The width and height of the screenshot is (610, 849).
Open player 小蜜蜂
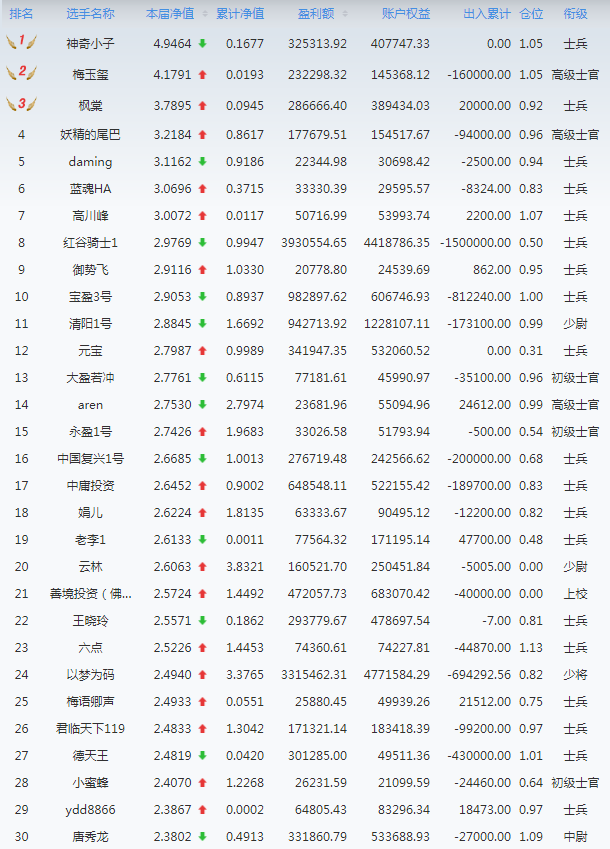[90, 782]
